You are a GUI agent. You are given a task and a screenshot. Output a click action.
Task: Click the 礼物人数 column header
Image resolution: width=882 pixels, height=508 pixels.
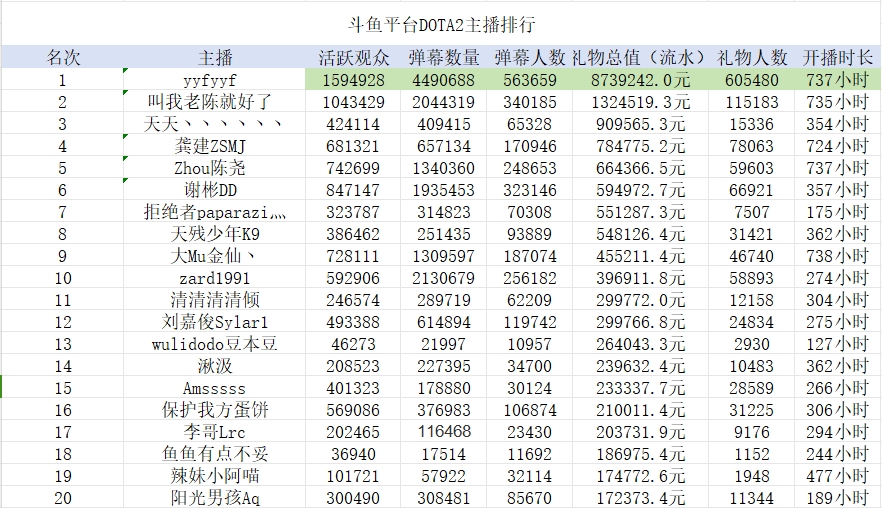pyautogui.click(x=752, y=57)
